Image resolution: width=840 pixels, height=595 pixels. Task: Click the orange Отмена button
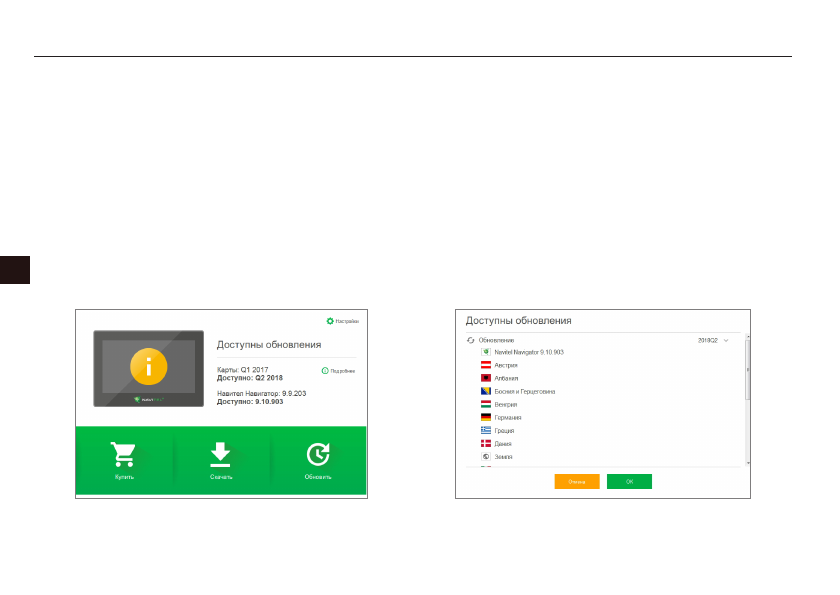click(x=576, y=481)
